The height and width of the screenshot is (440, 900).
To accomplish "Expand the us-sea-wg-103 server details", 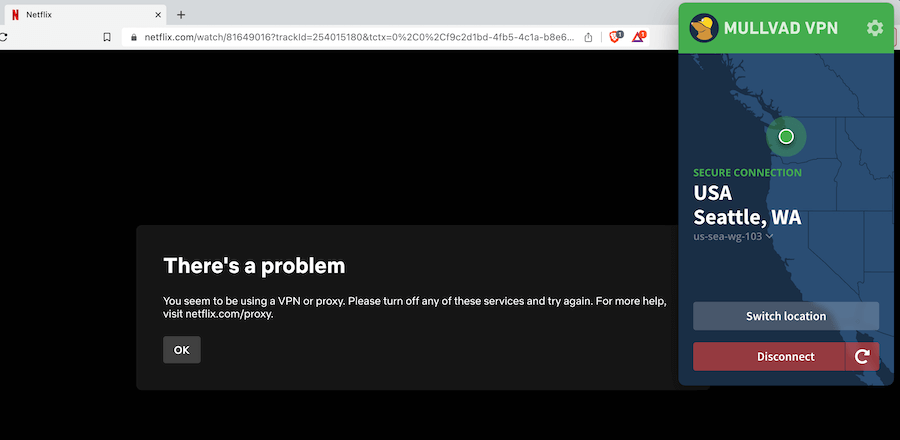I will click(x=733, y=236).
